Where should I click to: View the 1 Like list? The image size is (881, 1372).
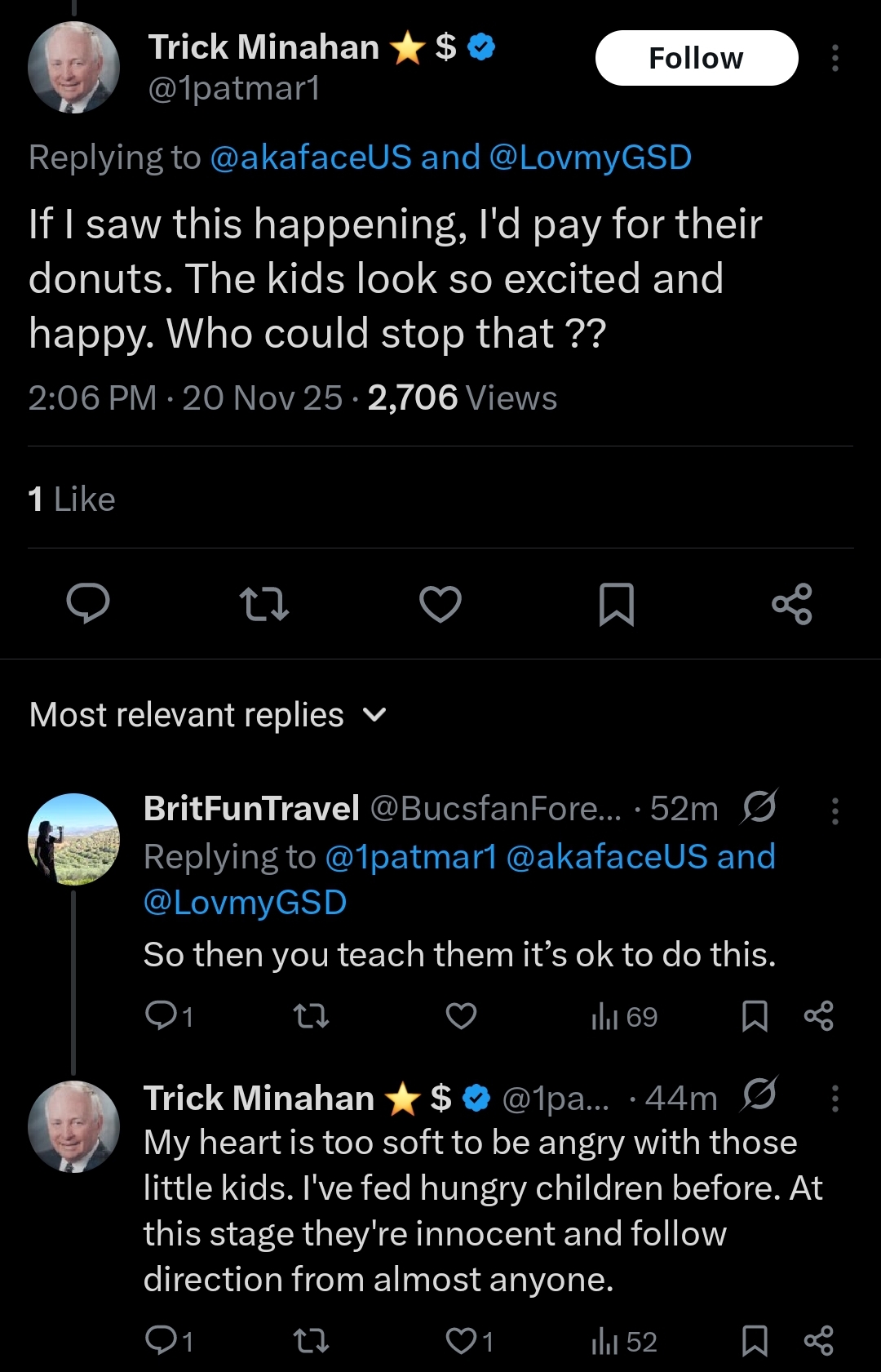72,500
